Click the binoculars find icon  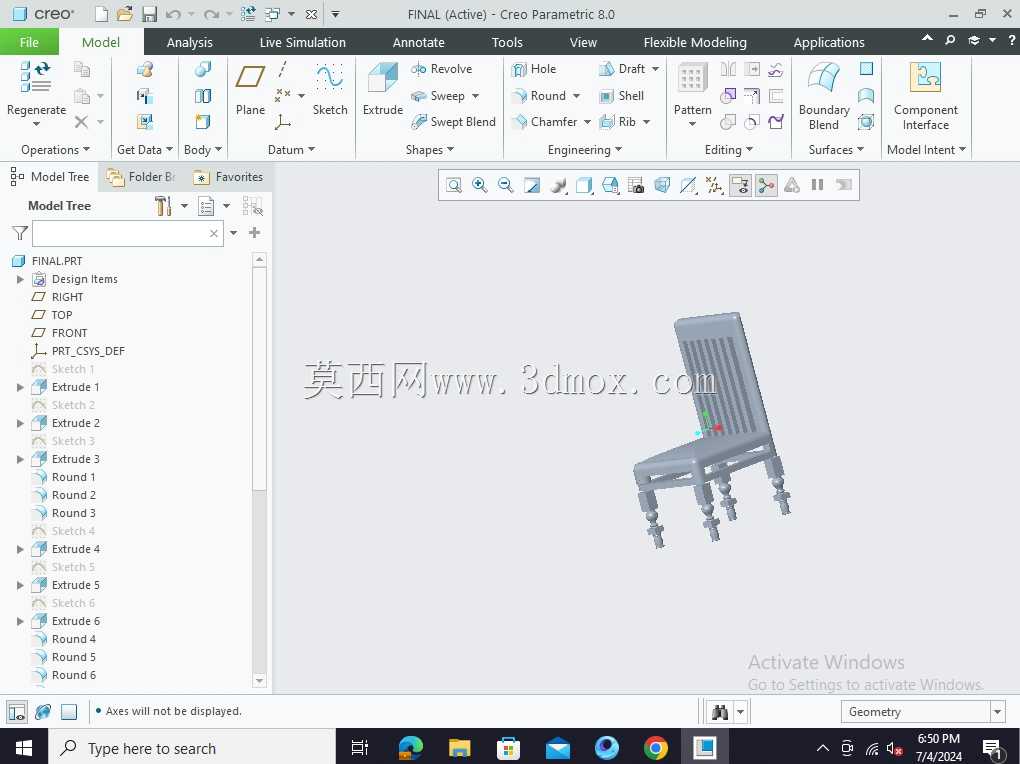pos(719,712)
